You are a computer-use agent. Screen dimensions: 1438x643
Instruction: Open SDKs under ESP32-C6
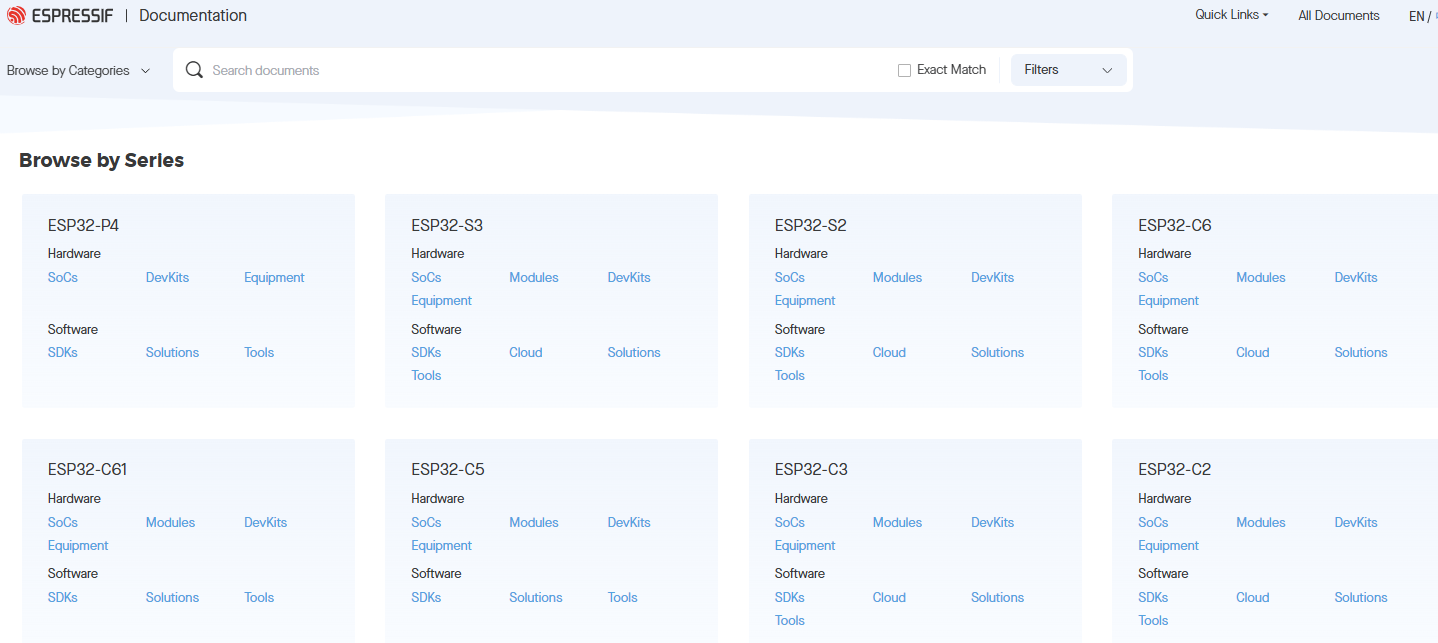point(1153,352)
